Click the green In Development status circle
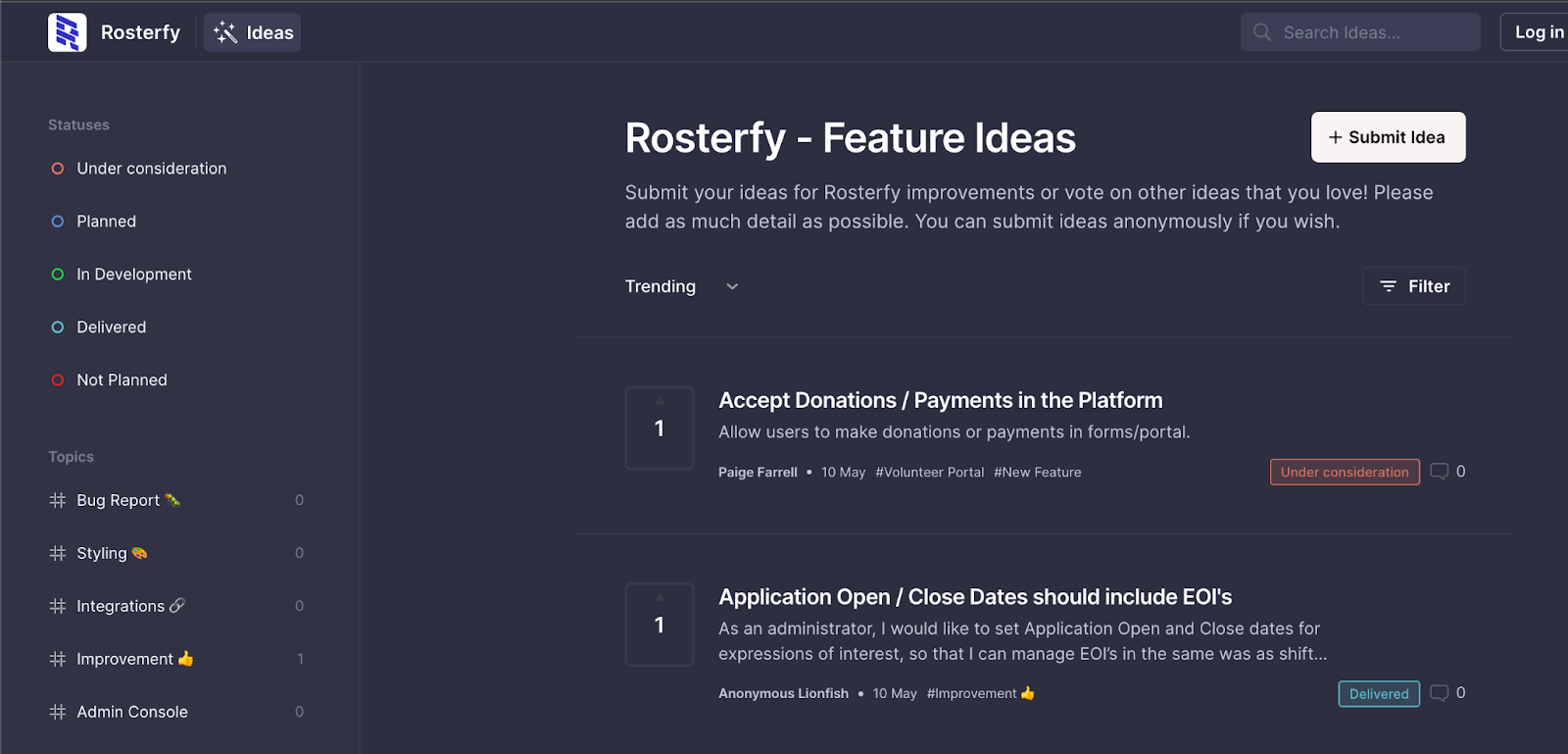1568x754 pixels. [58, 275]
